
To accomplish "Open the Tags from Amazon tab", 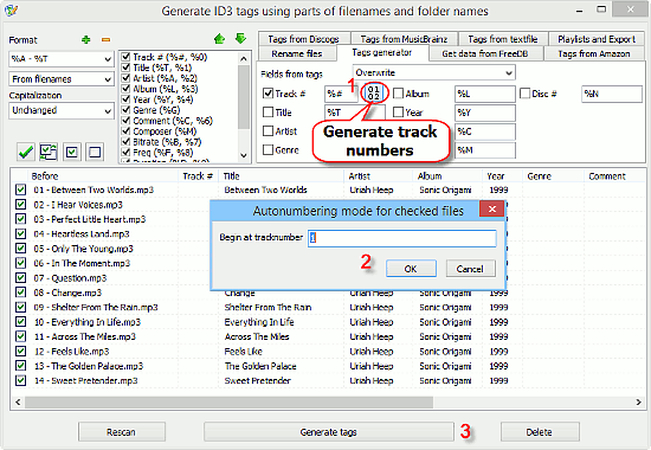I will (594, 53).
